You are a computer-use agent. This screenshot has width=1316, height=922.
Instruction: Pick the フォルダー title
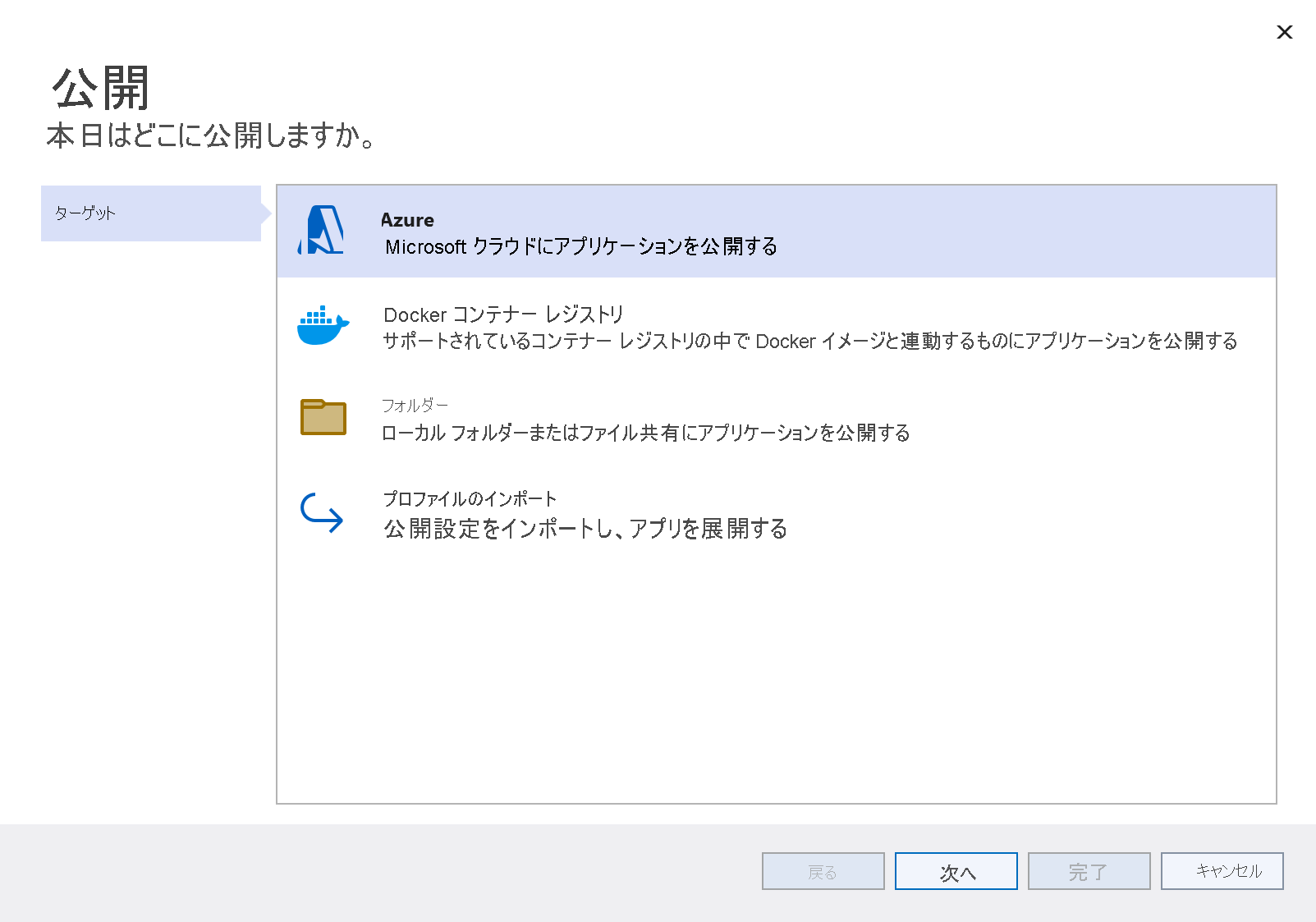(x=415, y=405)
